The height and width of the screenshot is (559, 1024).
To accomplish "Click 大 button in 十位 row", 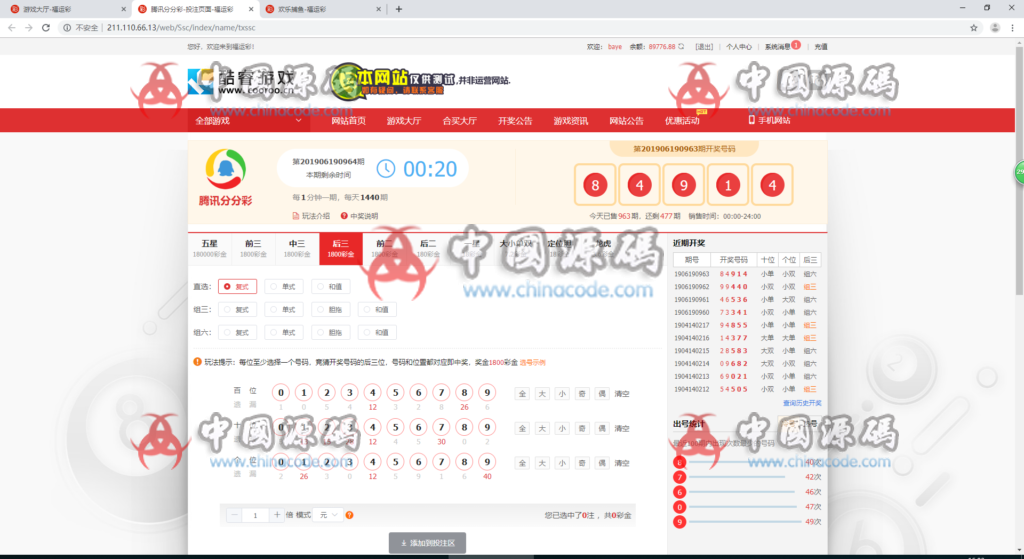I will tap(542, 428).
